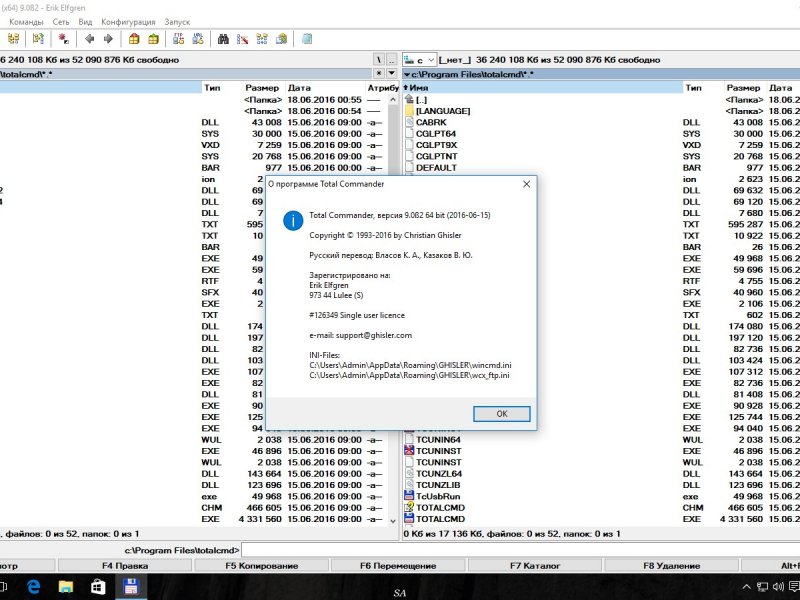
Task: Click the left panel root directory backslash button
Action: click(379, 60)
